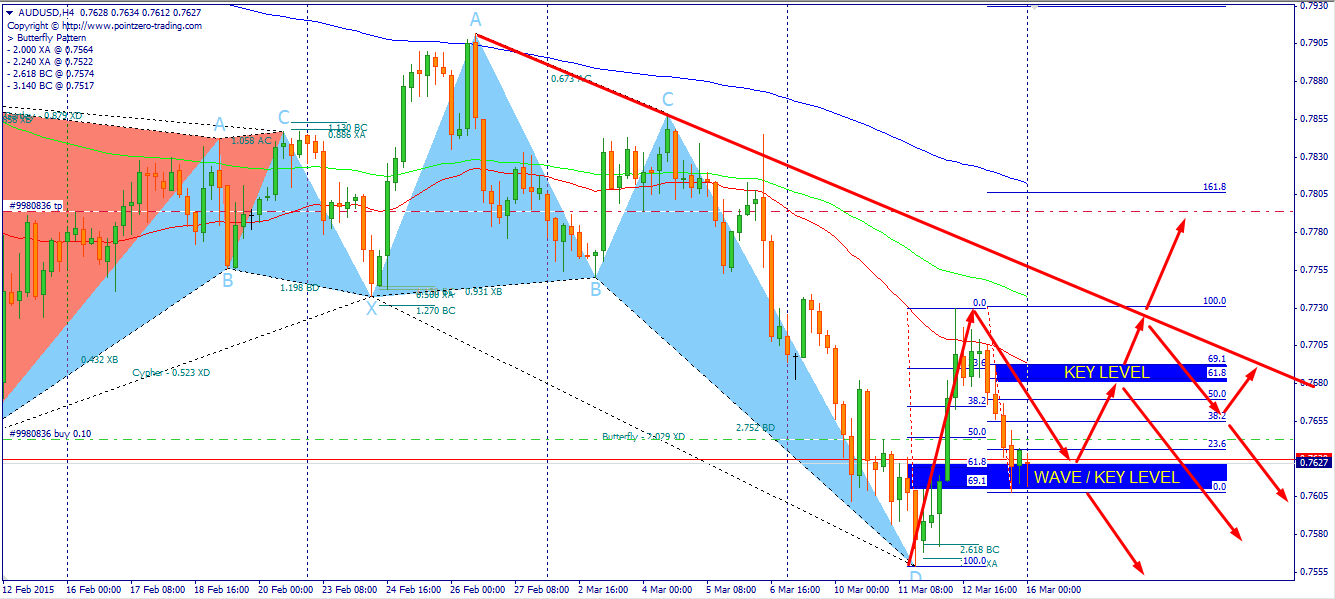Click the '4 Mar 00:00' time label
This screenshot has width=1335, height=599.
tap(667, 590)
